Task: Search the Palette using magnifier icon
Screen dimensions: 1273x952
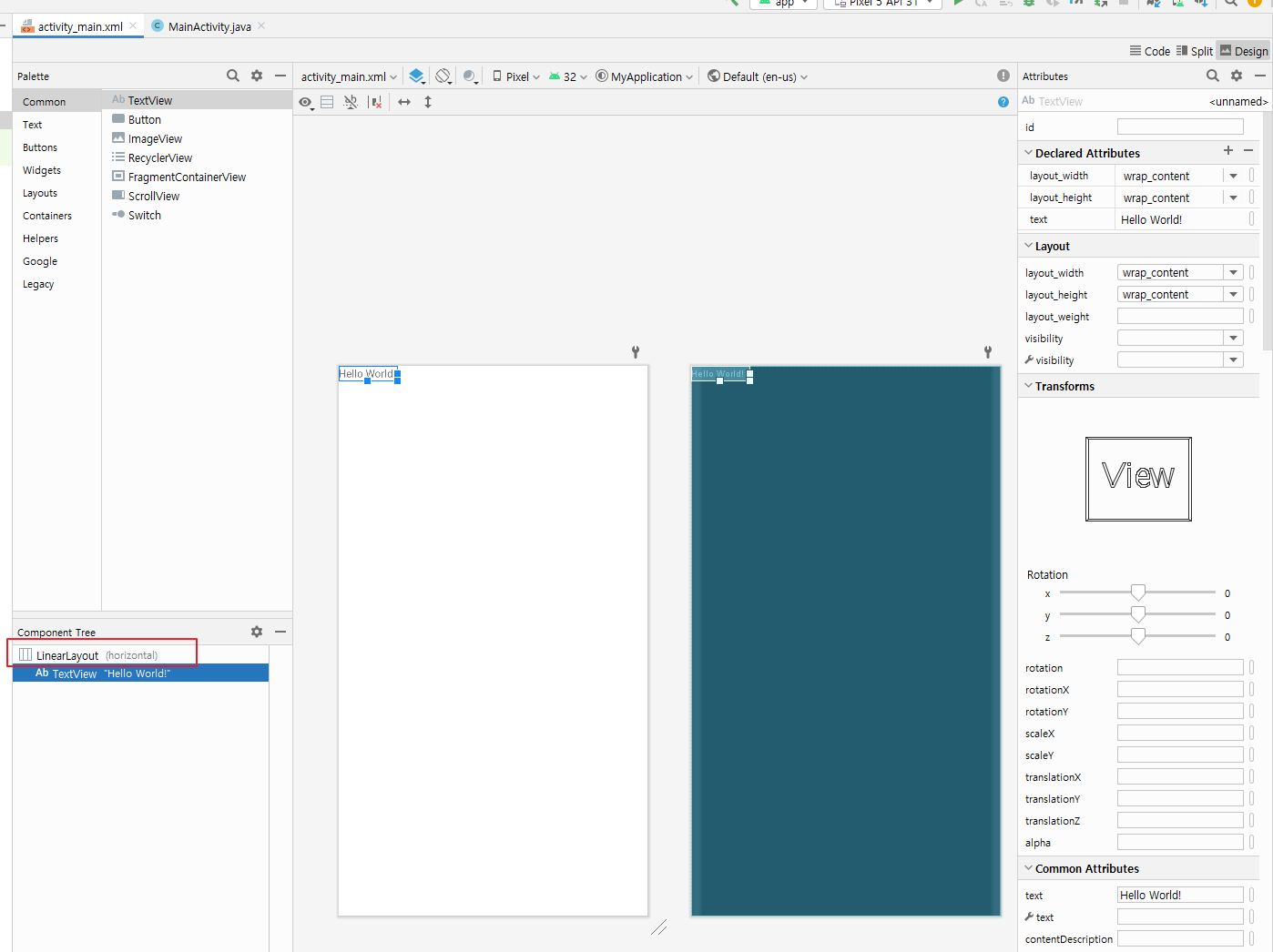Action: (x=233, y=76)
